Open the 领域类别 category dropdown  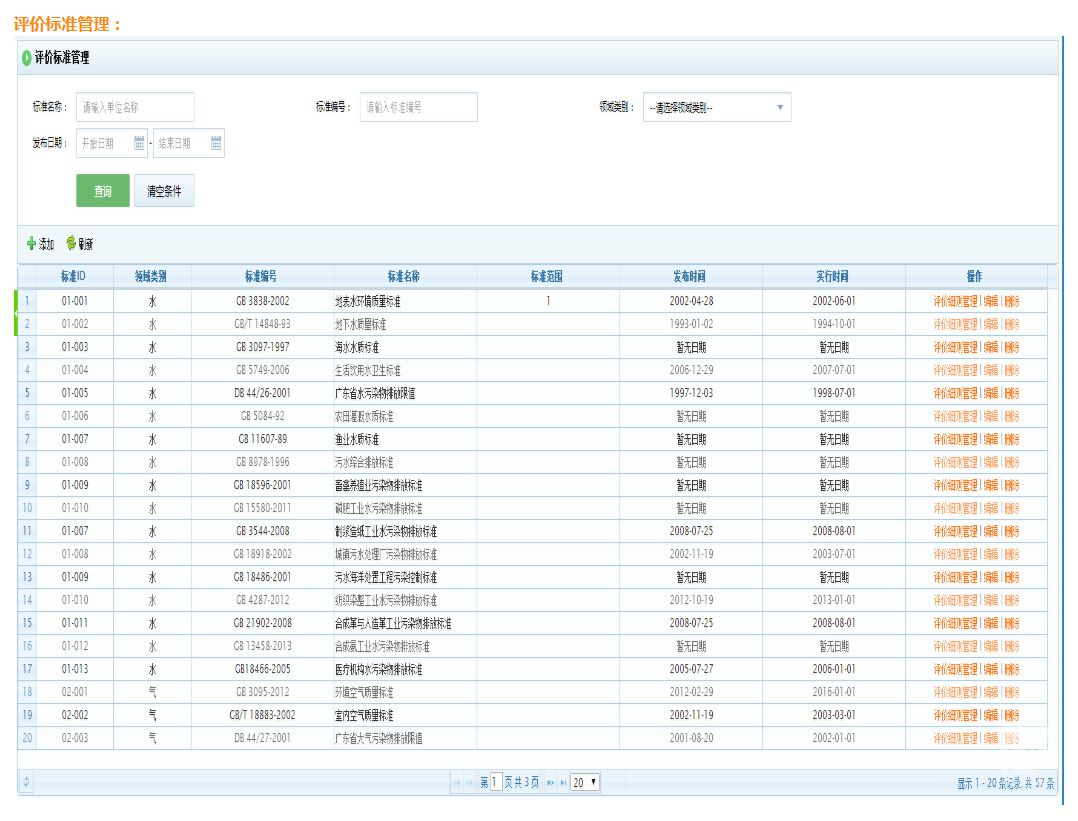point(717,108)
